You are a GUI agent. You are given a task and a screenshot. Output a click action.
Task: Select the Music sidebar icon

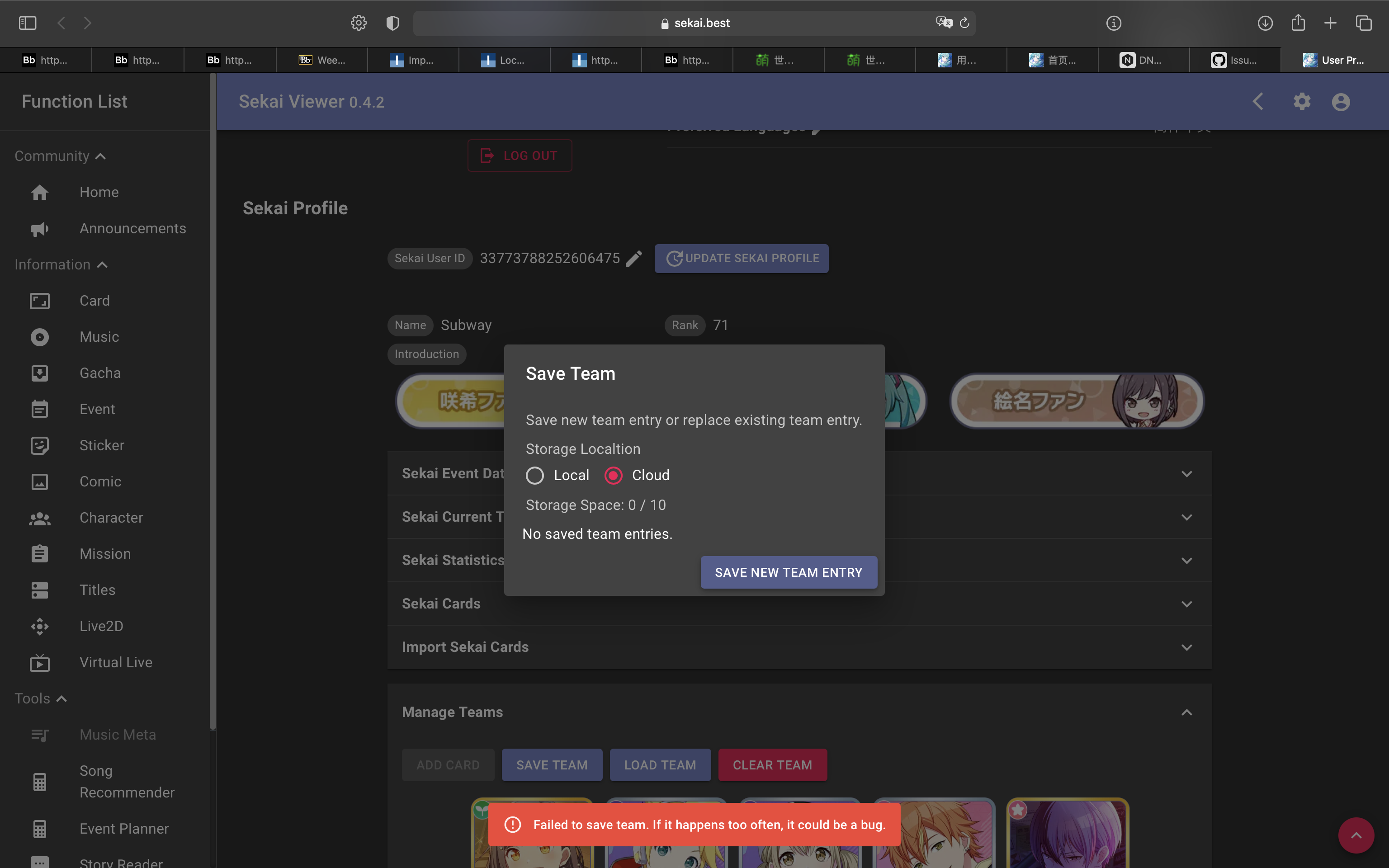(39, 337)
